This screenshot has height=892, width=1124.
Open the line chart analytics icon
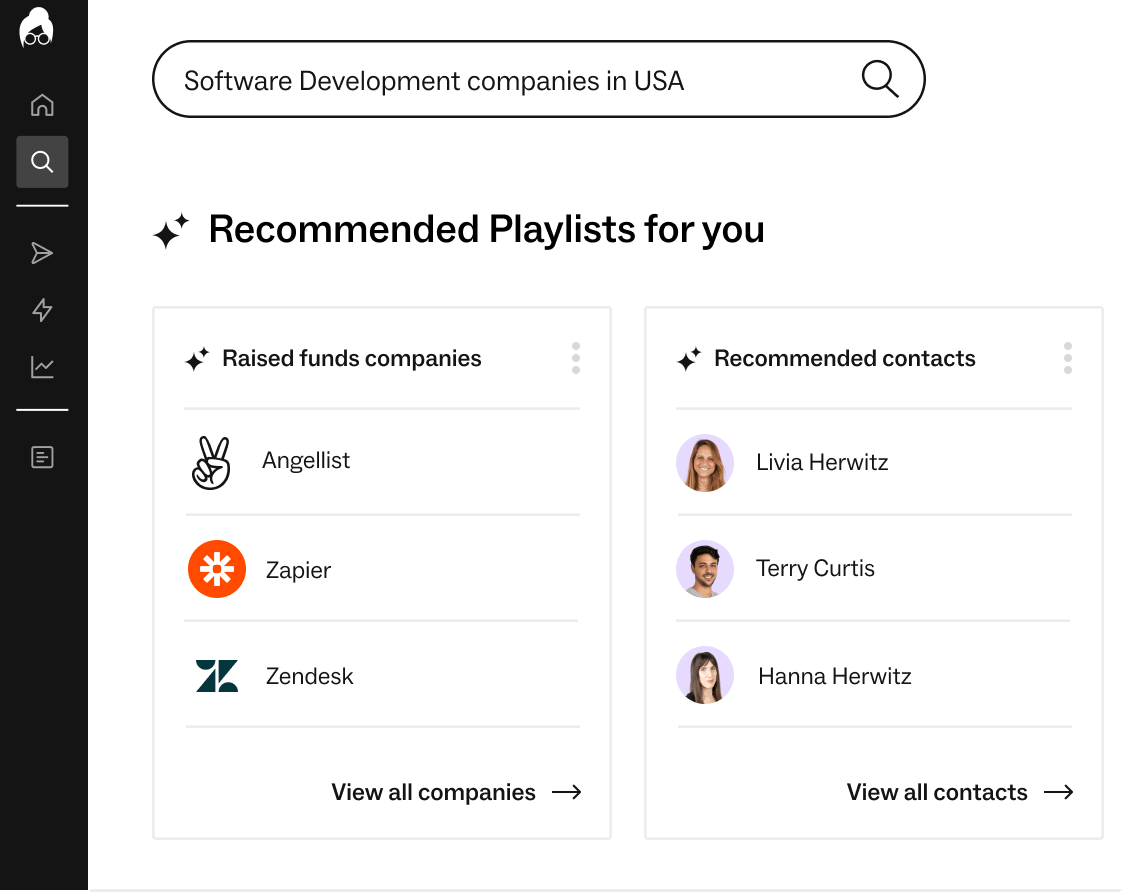(x=42, y=367)
